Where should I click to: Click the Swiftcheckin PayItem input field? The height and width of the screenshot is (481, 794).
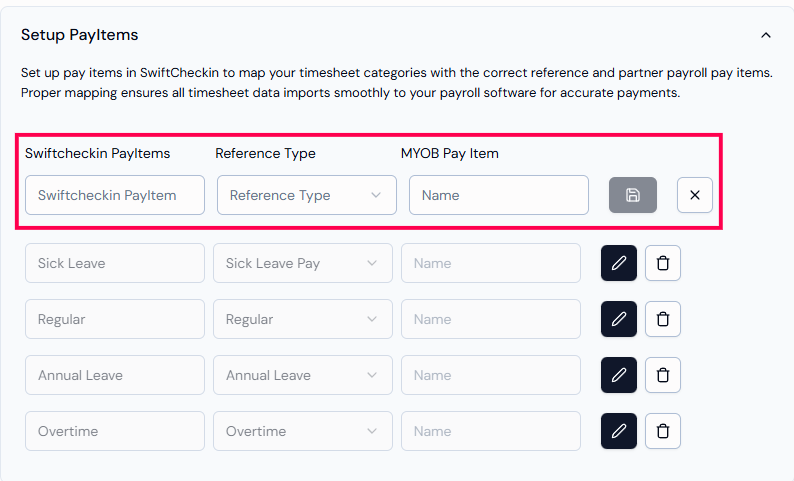click(114, 195)
